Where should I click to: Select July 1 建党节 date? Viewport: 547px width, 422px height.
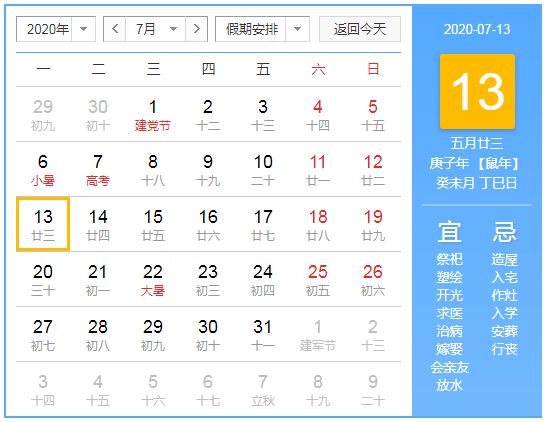click(153, 114)
